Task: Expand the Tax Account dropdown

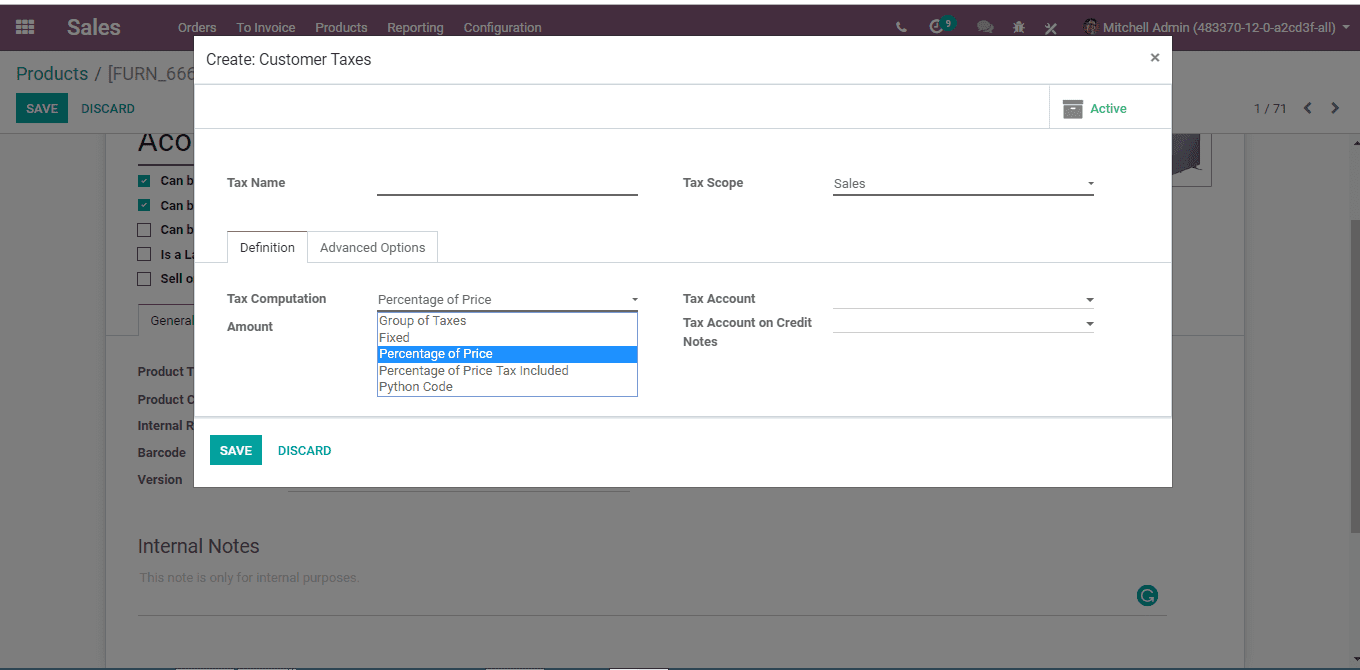Action: coord(963,299)
